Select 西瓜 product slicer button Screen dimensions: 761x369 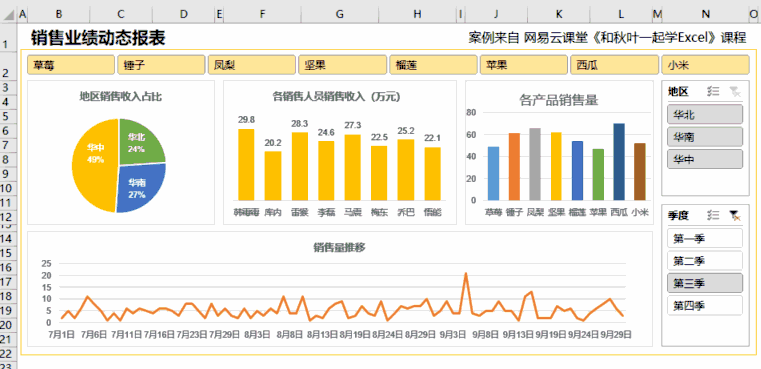click(x=614, y=65)
